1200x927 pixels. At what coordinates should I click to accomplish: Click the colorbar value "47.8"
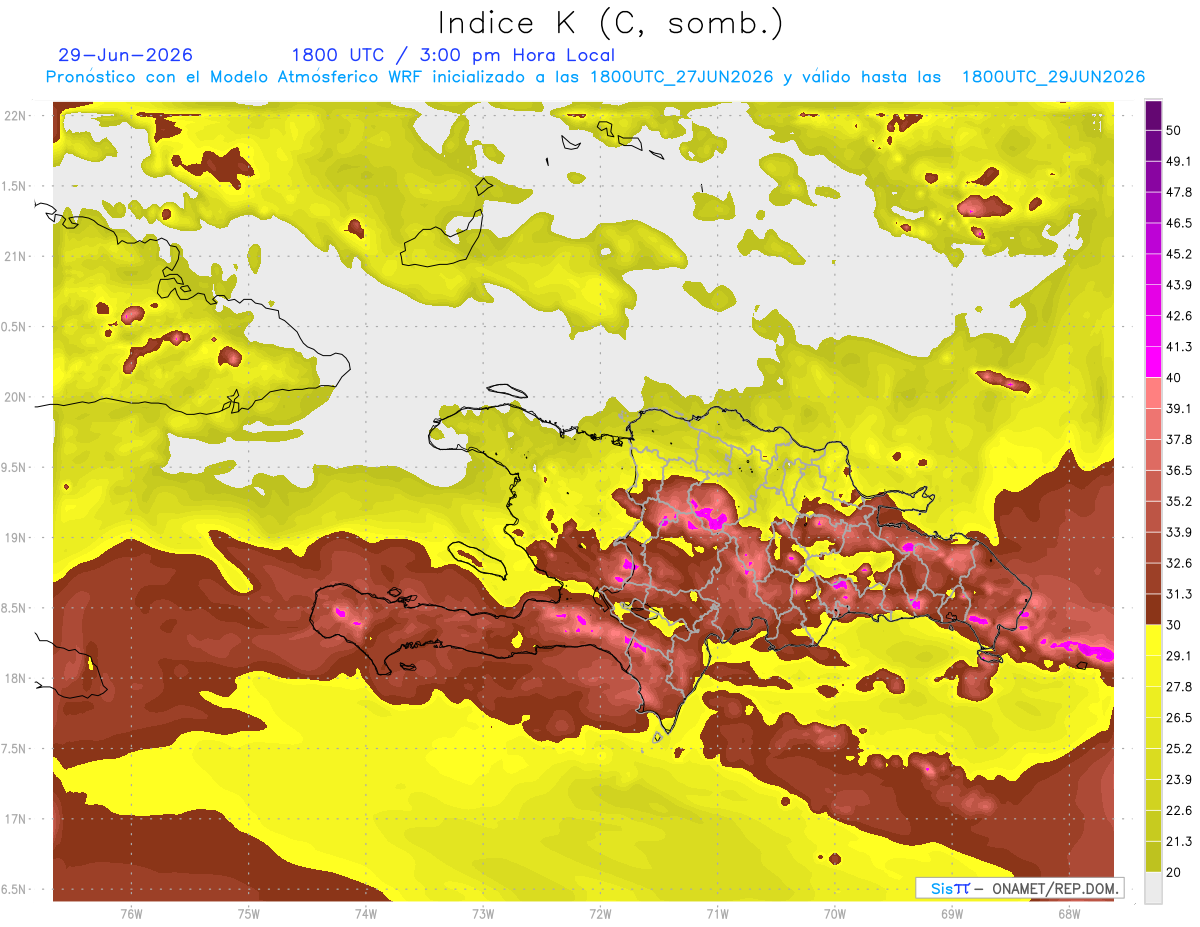point(1178,192)
